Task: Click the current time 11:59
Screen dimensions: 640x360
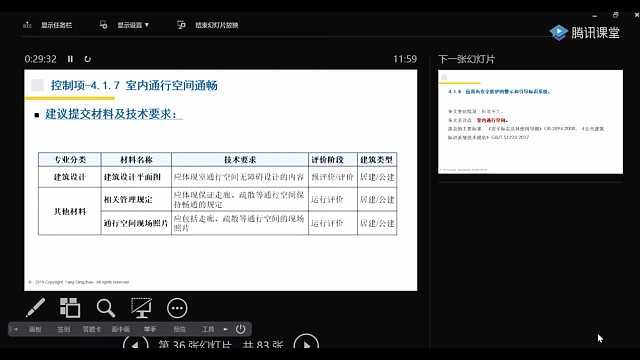Action: point(405,59)
